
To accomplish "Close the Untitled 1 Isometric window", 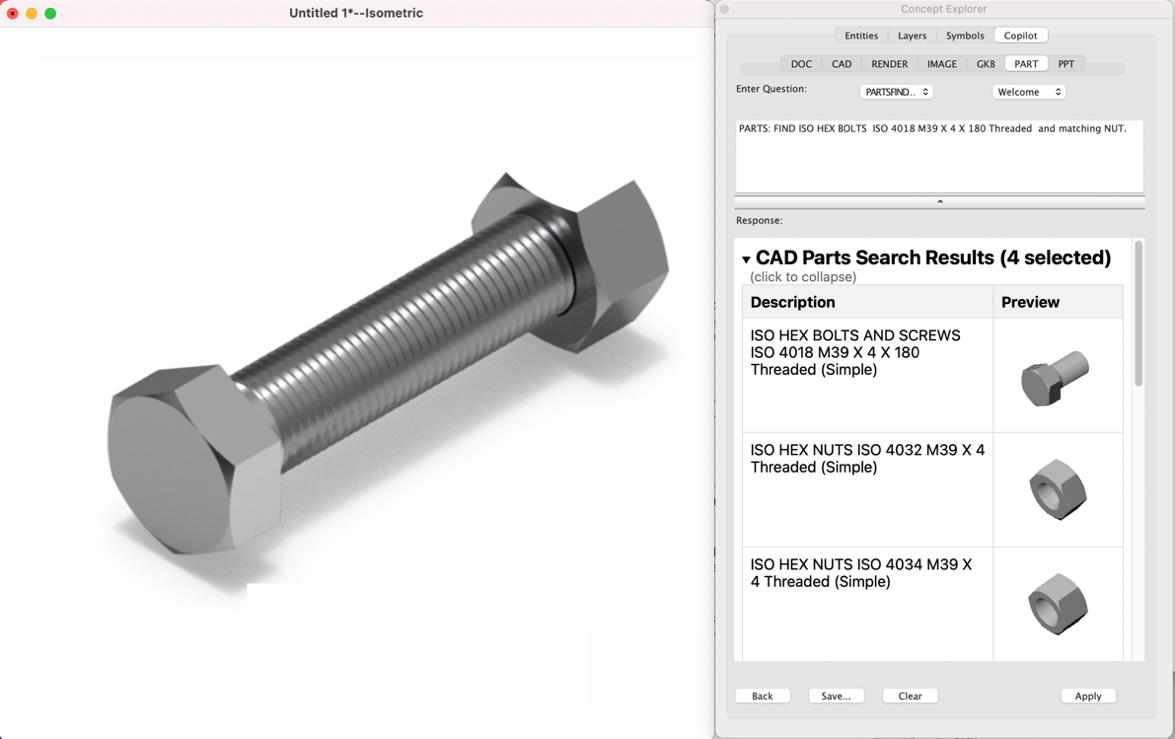I will click(13, 13).
